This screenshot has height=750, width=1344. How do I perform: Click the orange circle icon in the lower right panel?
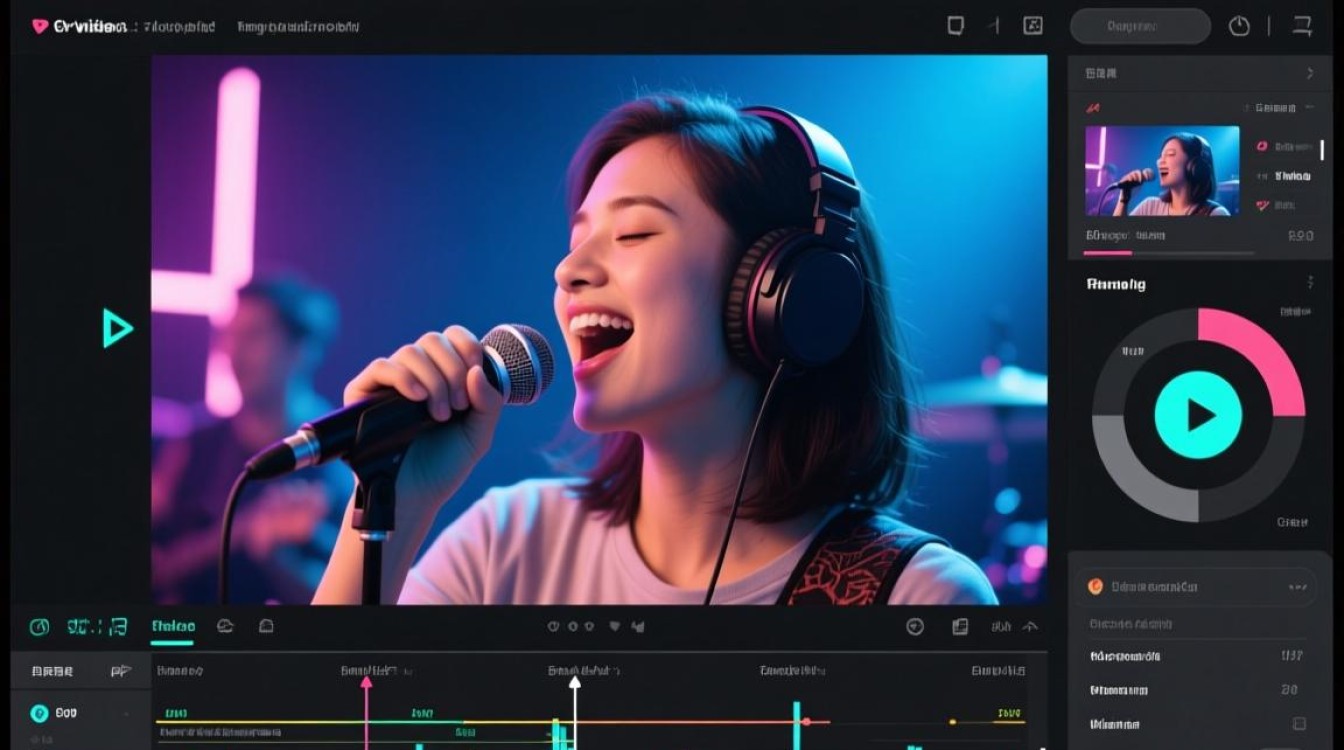(x=1095, y=587)
